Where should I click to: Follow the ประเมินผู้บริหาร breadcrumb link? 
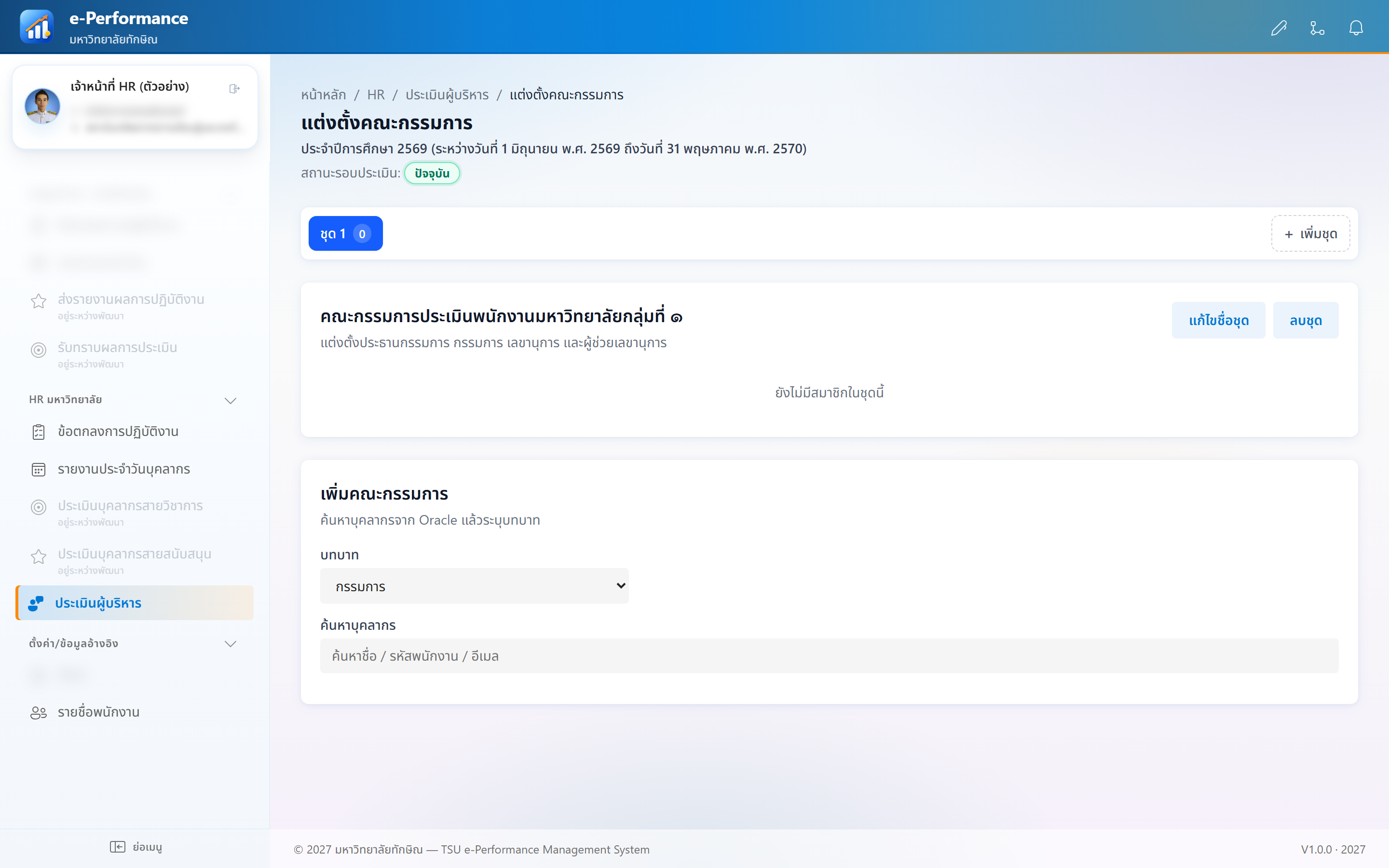coord(447,95)
